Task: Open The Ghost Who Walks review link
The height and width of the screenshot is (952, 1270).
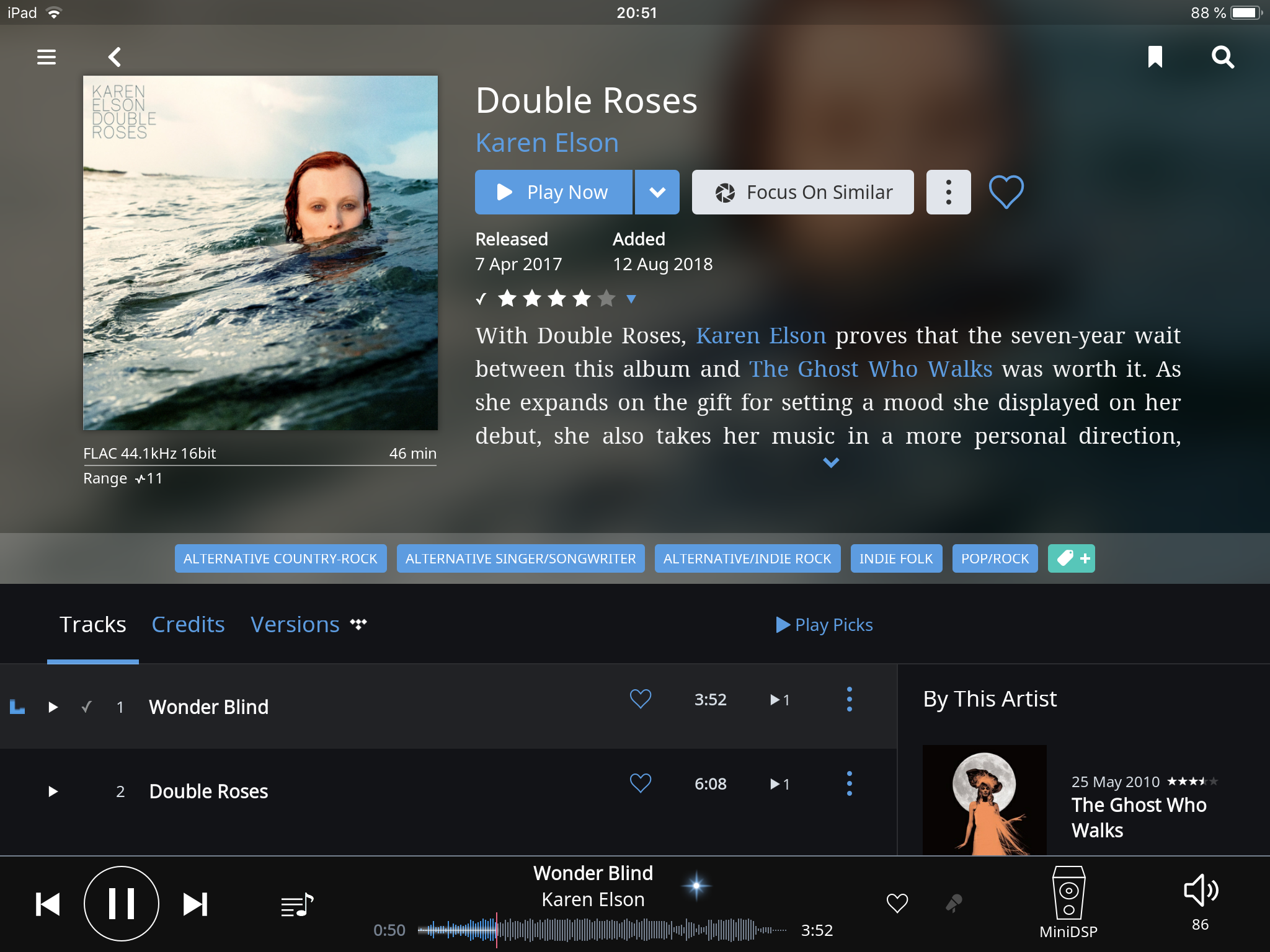Action: [x=871, y=369]
